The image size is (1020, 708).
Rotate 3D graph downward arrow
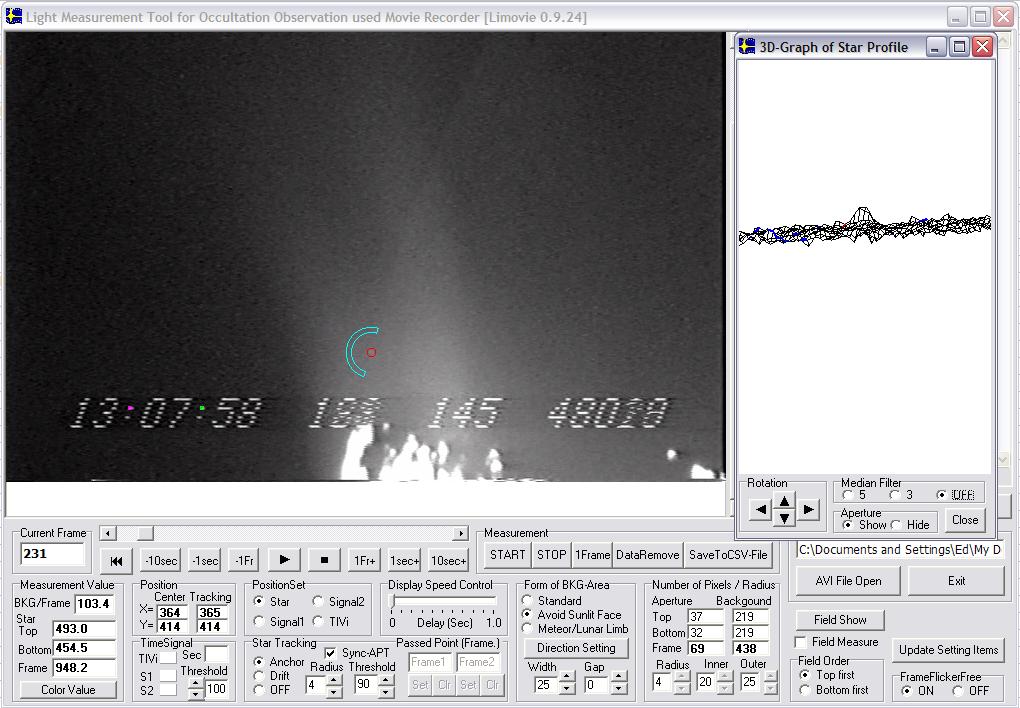(x=784, y=518)
